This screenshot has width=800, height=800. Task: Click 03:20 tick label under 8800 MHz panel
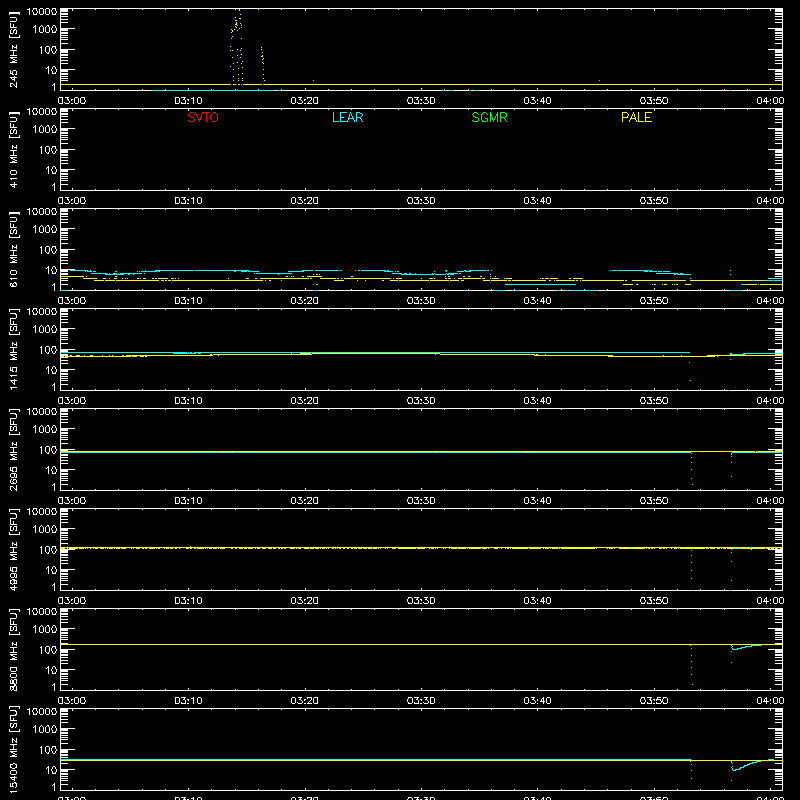(305, 701)
